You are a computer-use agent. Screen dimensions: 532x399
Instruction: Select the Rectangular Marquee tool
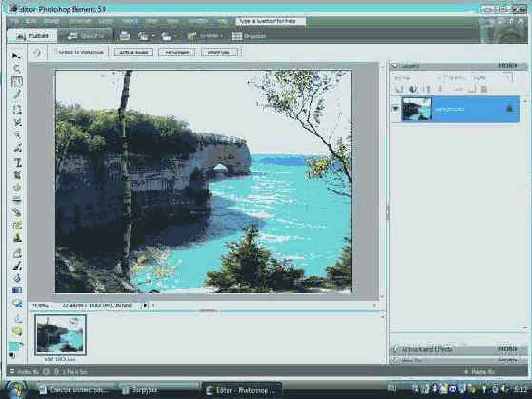17,109
